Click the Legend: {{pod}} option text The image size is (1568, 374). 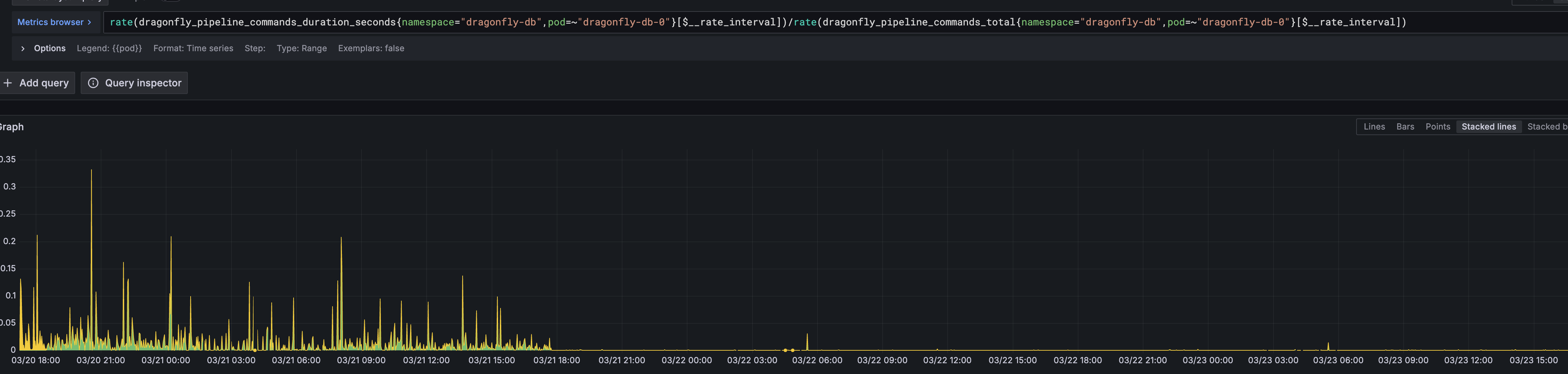coord(110,48)
